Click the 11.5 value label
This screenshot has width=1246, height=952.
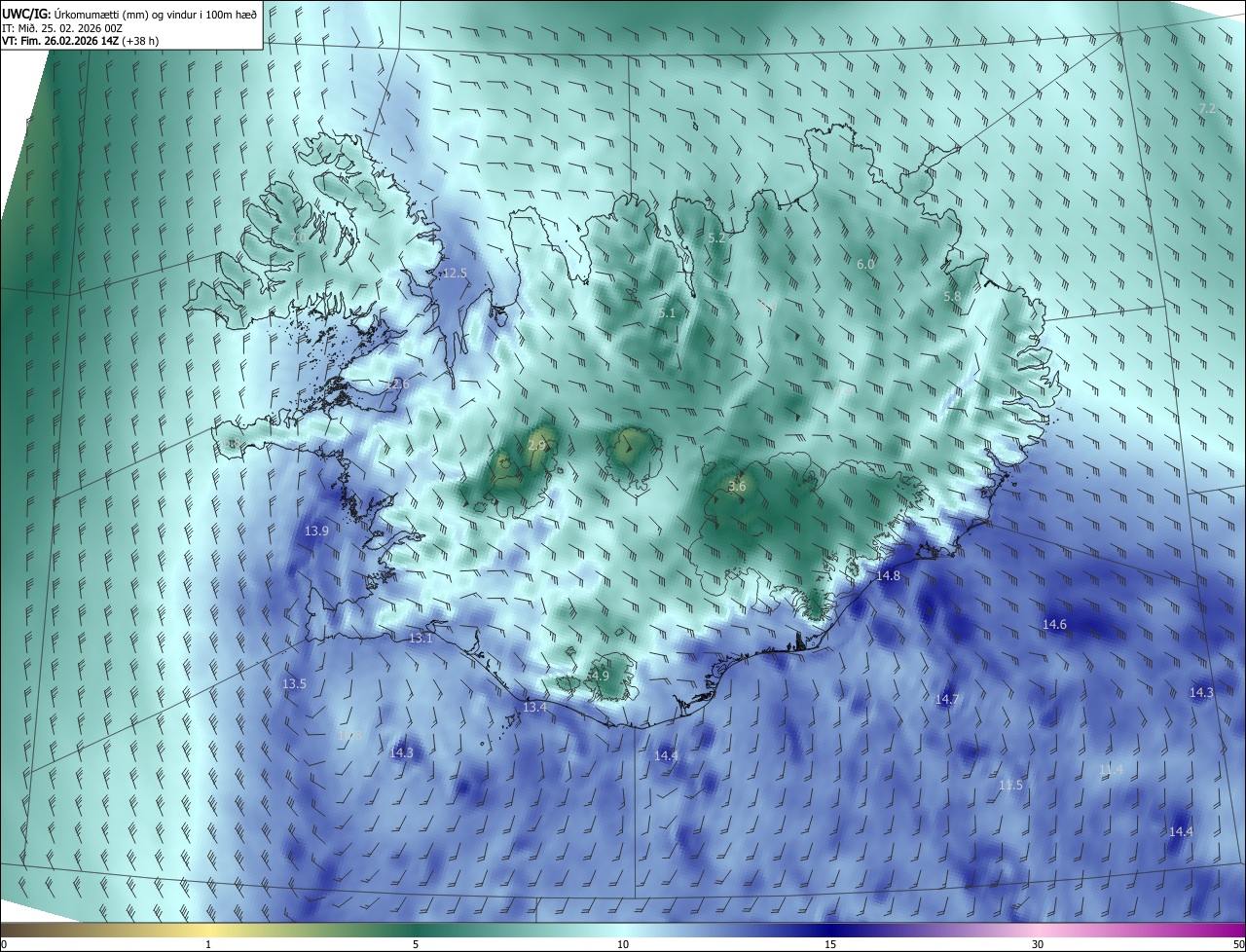tap(1010, 786)
